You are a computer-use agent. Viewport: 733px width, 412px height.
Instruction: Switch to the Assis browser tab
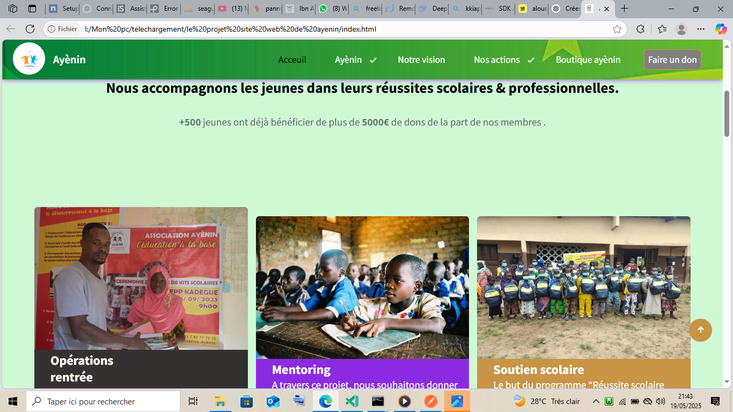click(131, 8)
